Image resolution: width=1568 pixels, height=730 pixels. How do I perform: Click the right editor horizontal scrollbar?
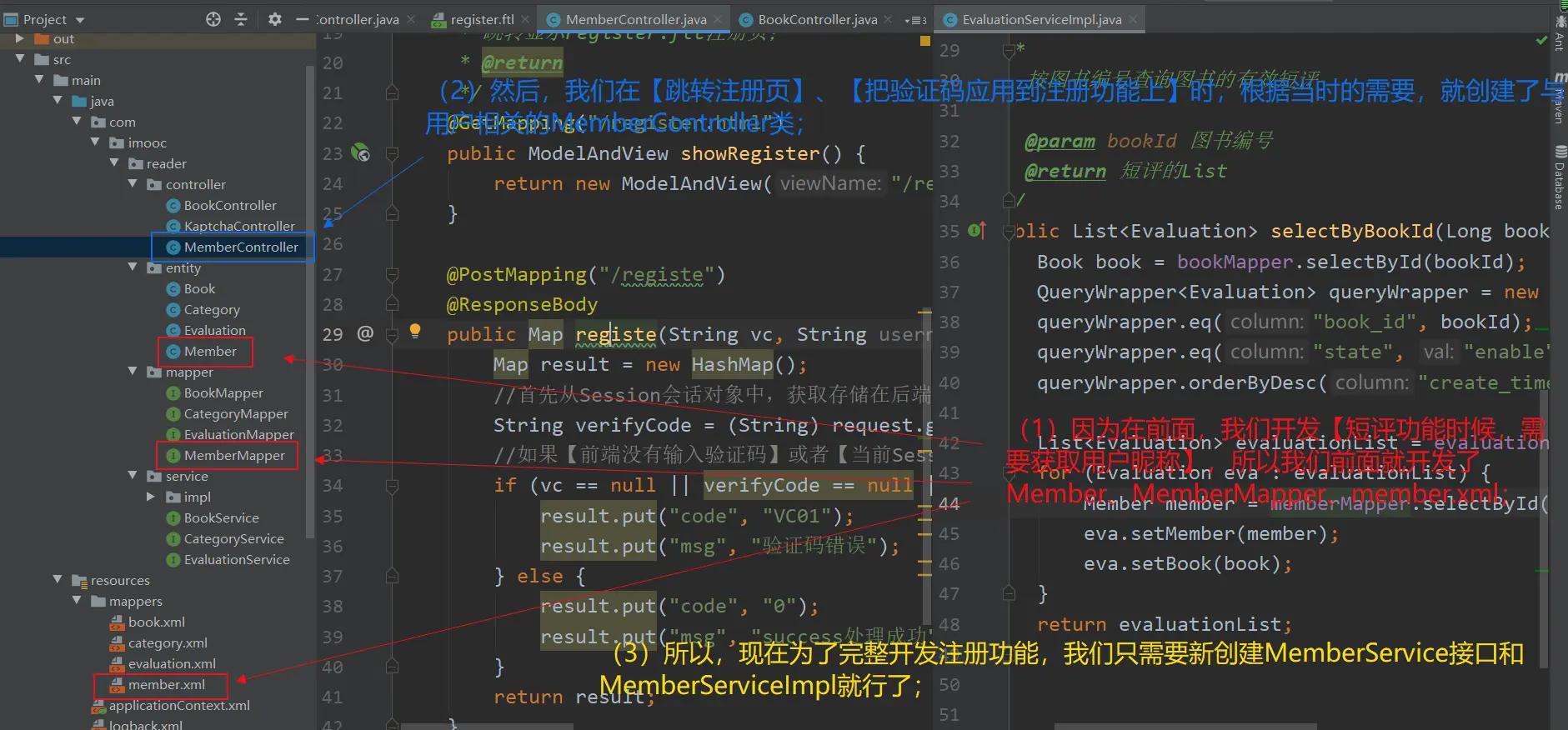coord(1185,726)
